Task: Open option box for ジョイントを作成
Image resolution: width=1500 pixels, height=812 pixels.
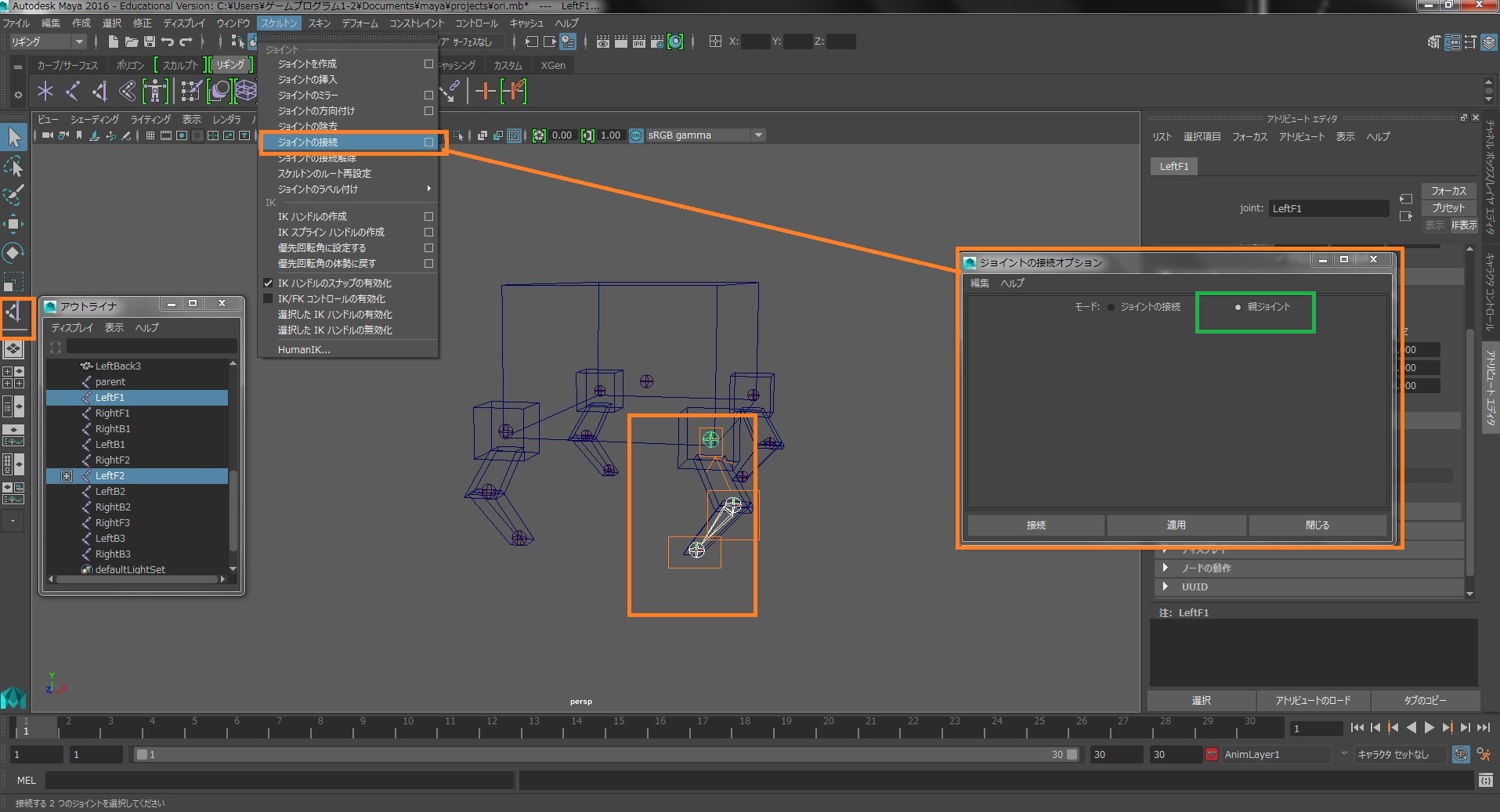Action: coord(428,63)
